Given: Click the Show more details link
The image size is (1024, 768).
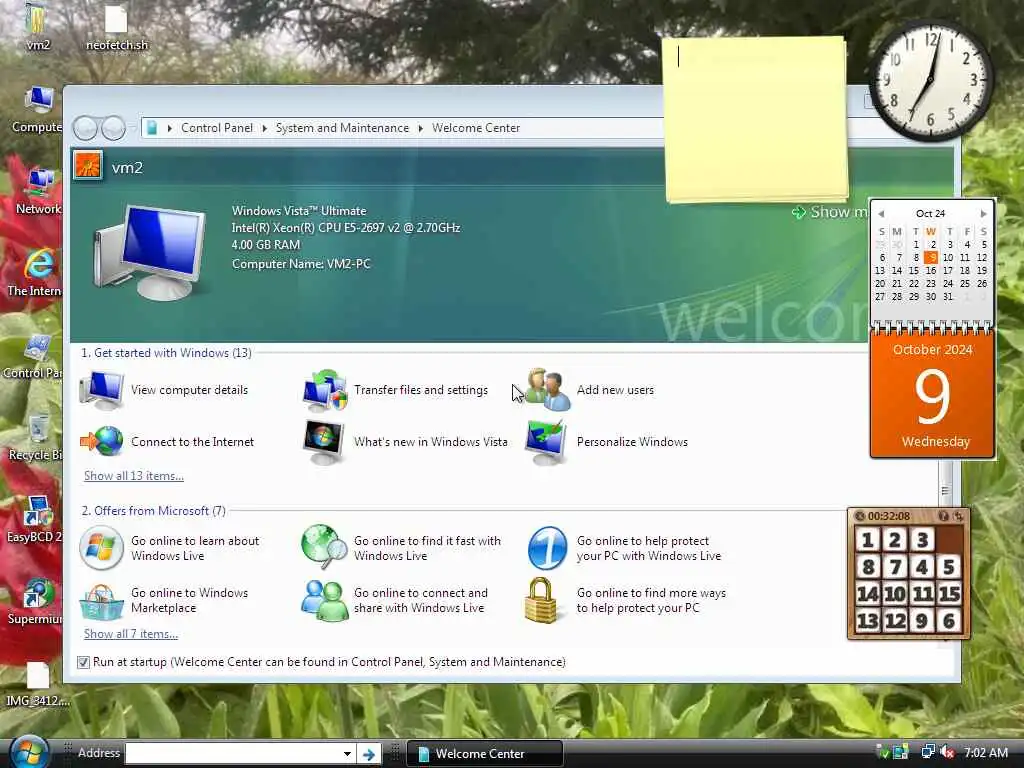Looking at the screenshot, I should point(829,212).
